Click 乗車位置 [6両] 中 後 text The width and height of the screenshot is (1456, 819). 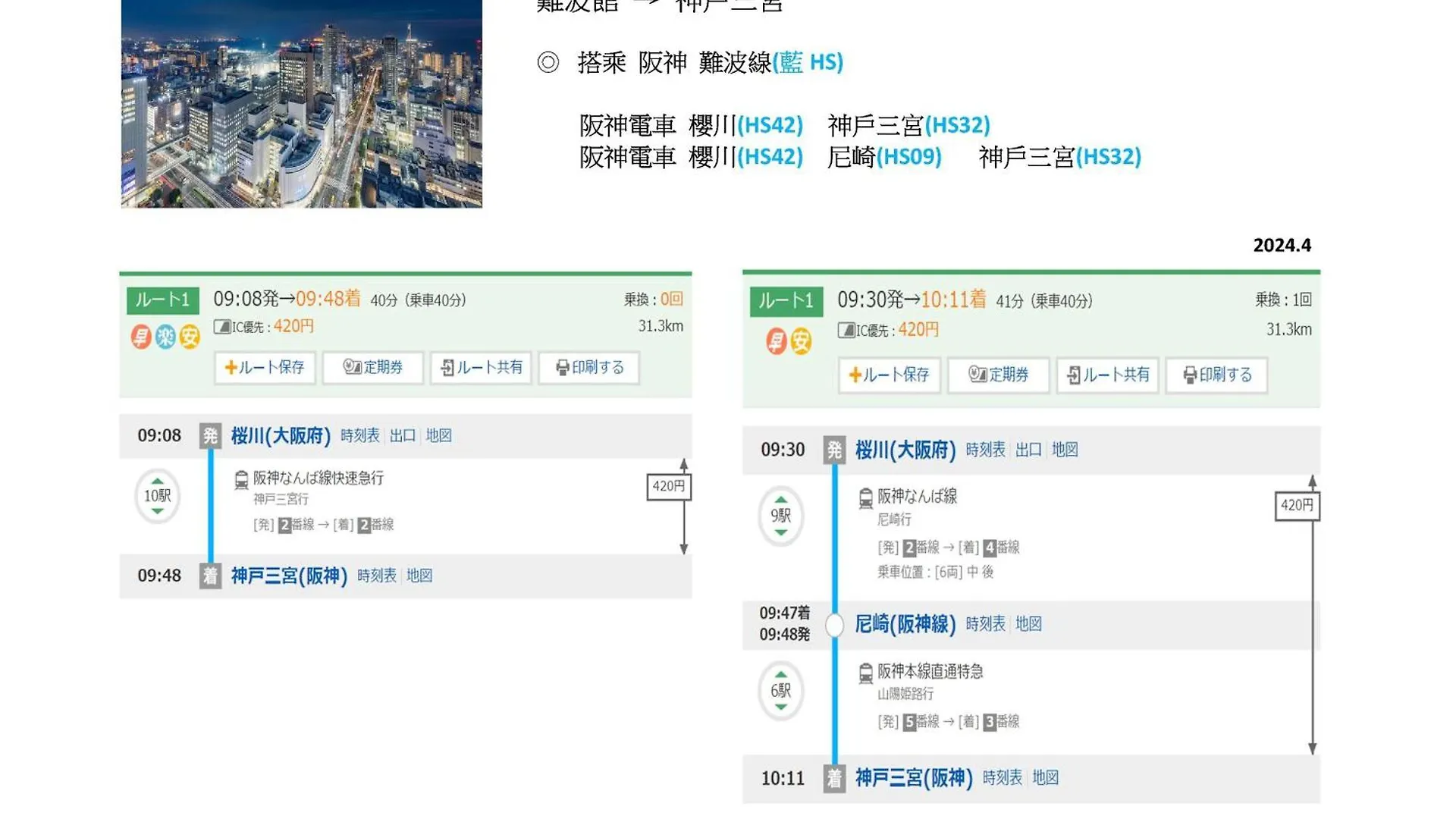tap(936, 573)
